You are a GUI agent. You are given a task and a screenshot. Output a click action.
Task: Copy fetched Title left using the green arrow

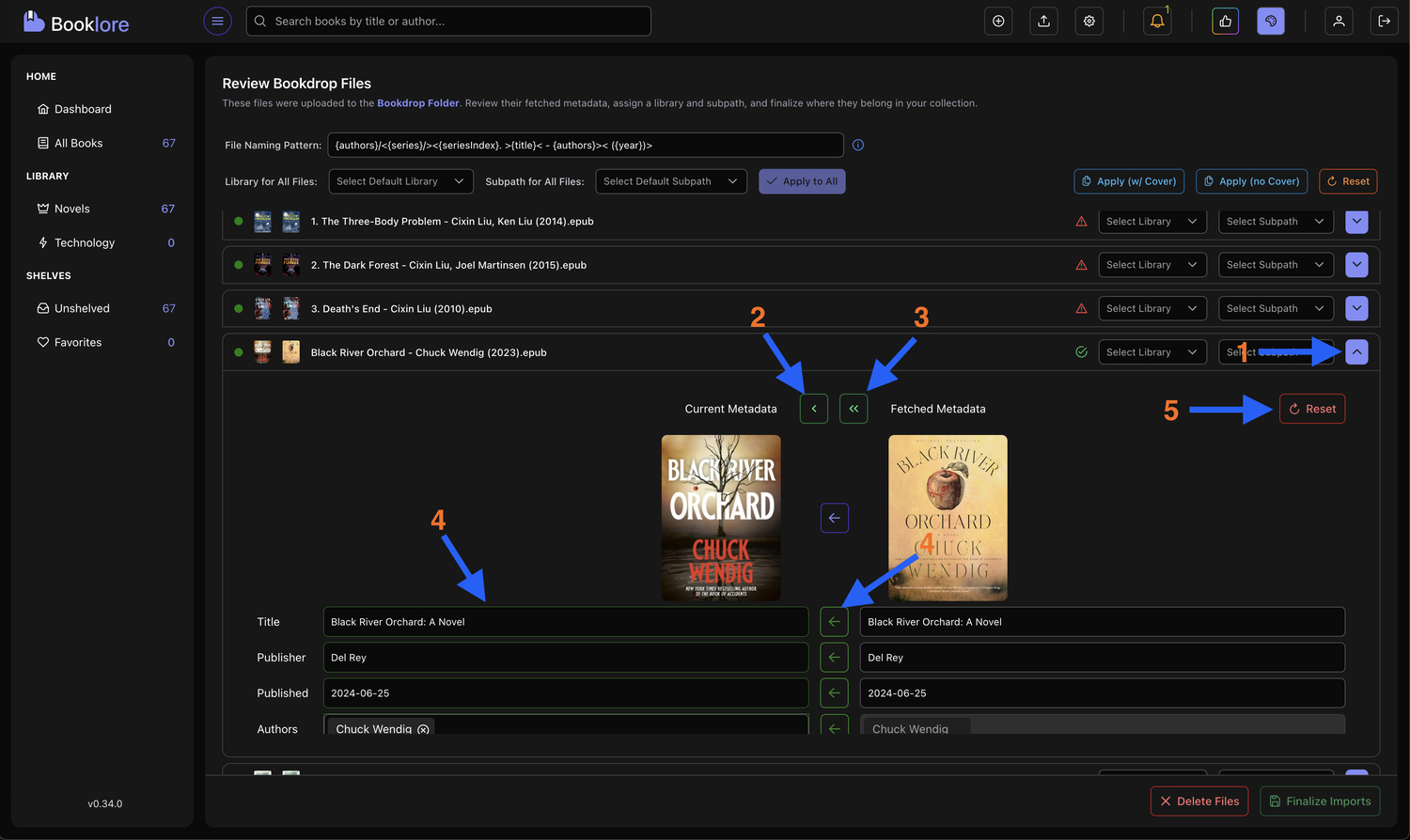coord(834,621)
